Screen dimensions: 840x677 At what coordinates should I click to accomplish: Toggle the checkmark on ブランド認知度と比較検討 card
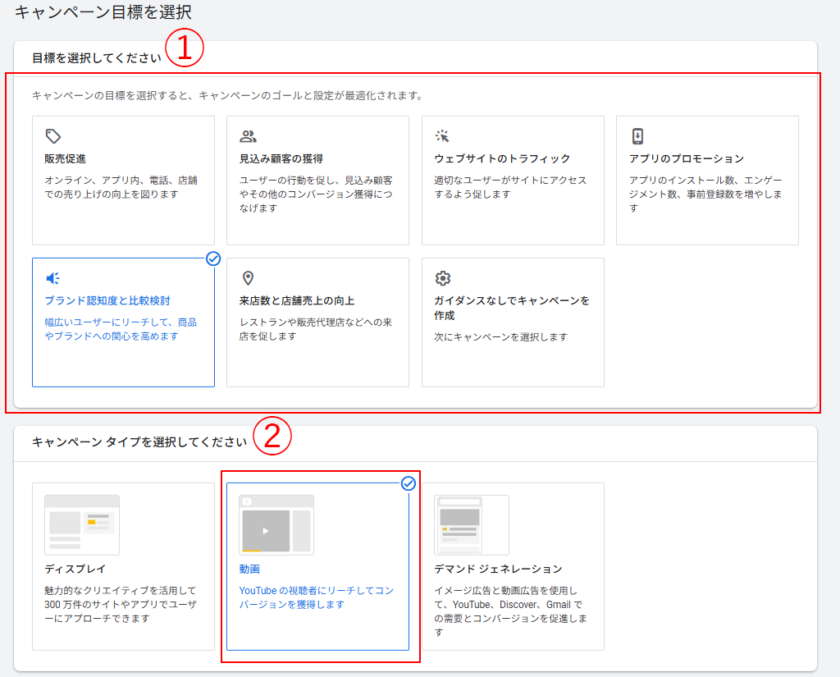click(213, 258)
